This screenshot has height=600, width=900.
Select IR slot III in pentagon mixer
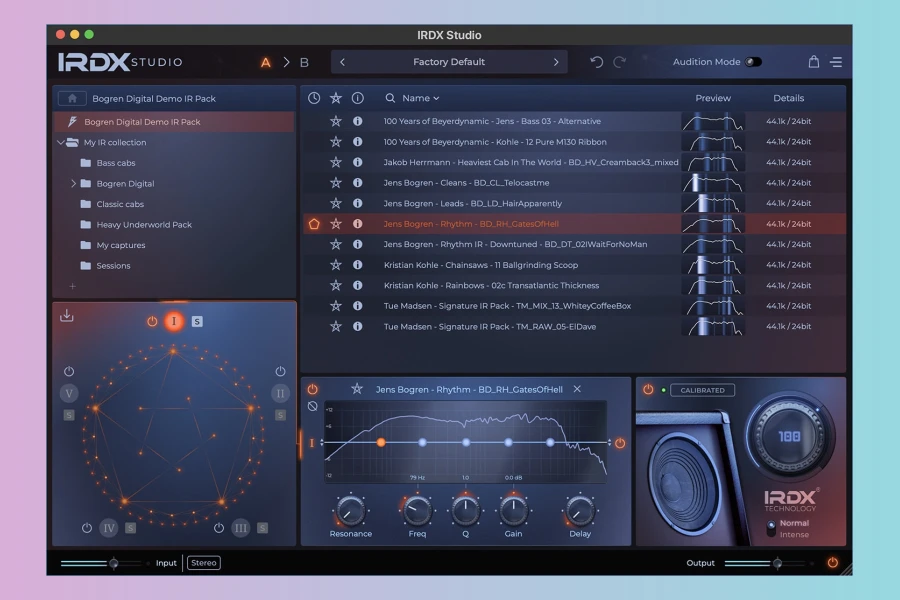click(x=240, y=528)
